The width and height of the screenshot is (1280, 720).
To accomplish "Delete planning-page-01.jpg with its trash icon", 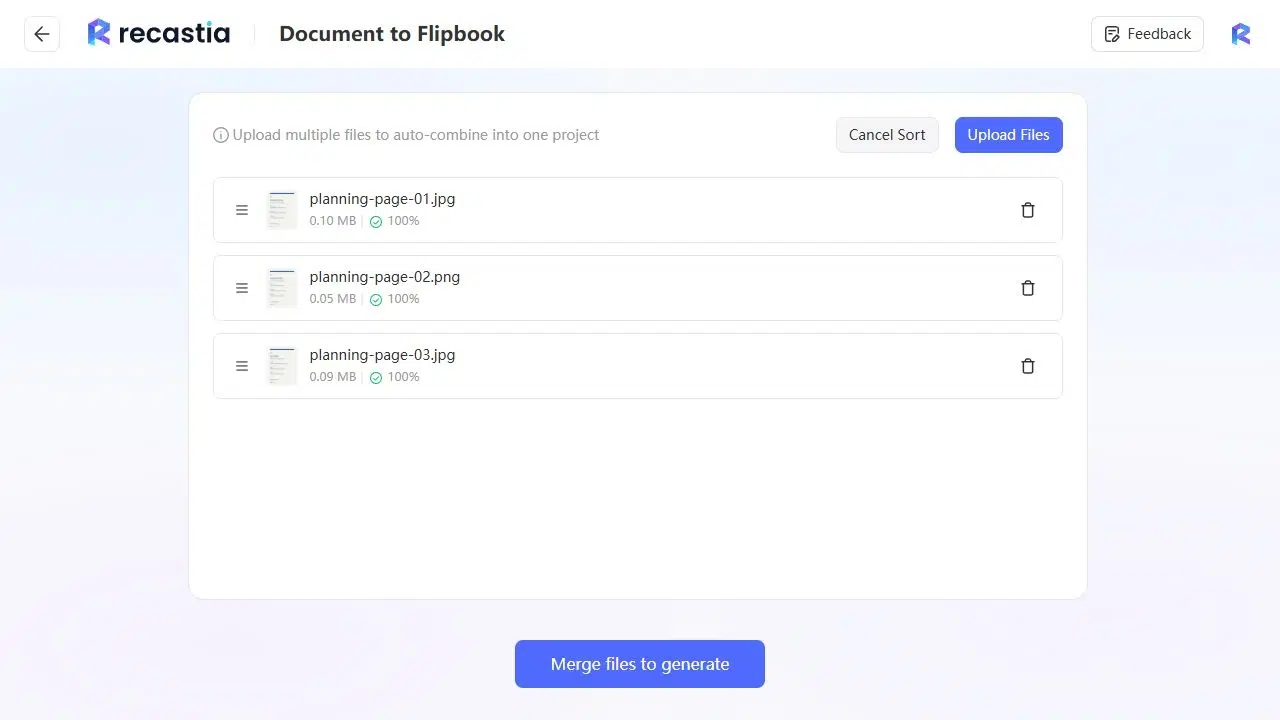I will click(x=1027, y=210).
